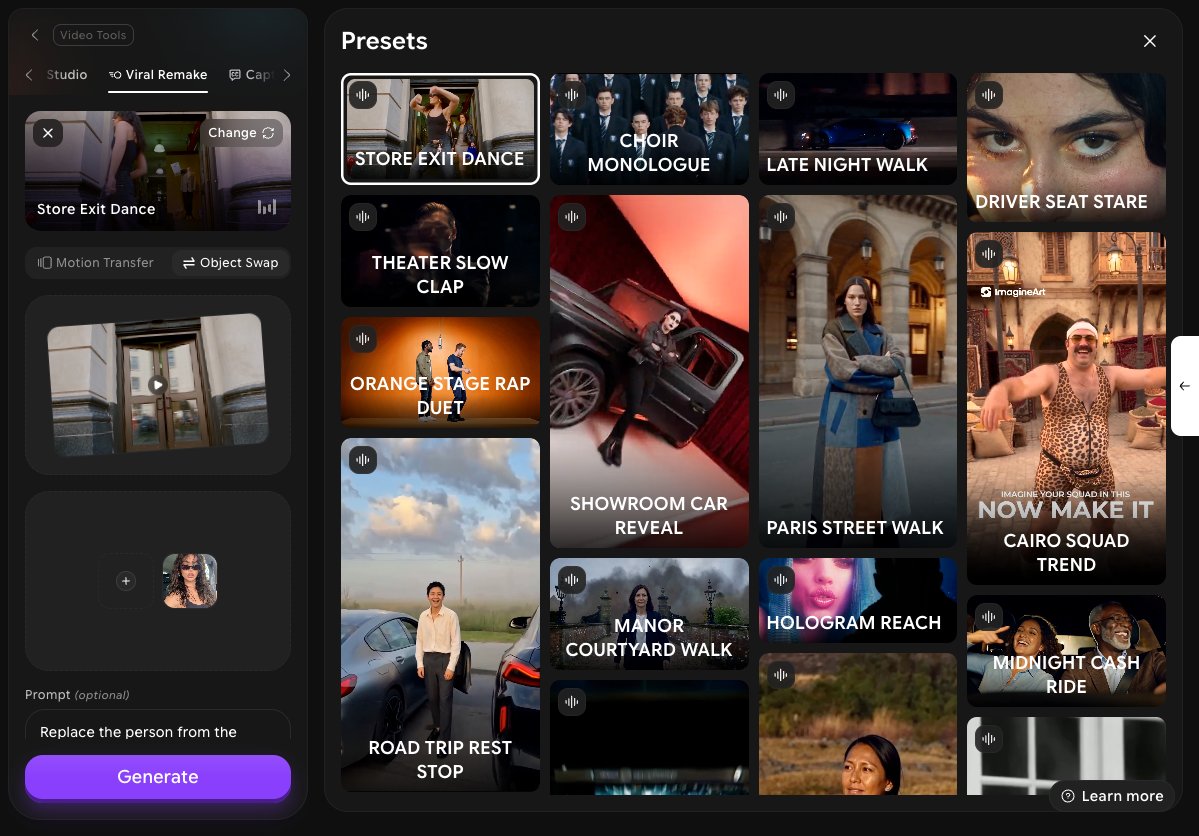Pick the Late Night Walk preset
Viewport: 1199px width, 836px height.
coord(858,128)
